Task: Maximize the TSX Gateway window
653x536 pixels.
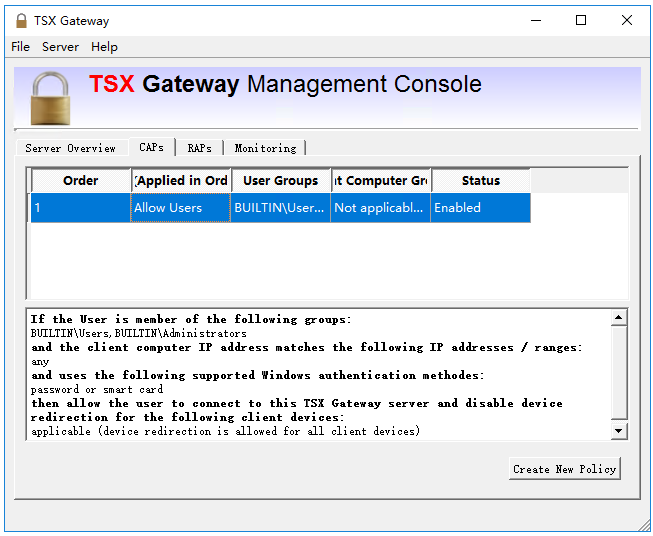Action: click(581, 20)
